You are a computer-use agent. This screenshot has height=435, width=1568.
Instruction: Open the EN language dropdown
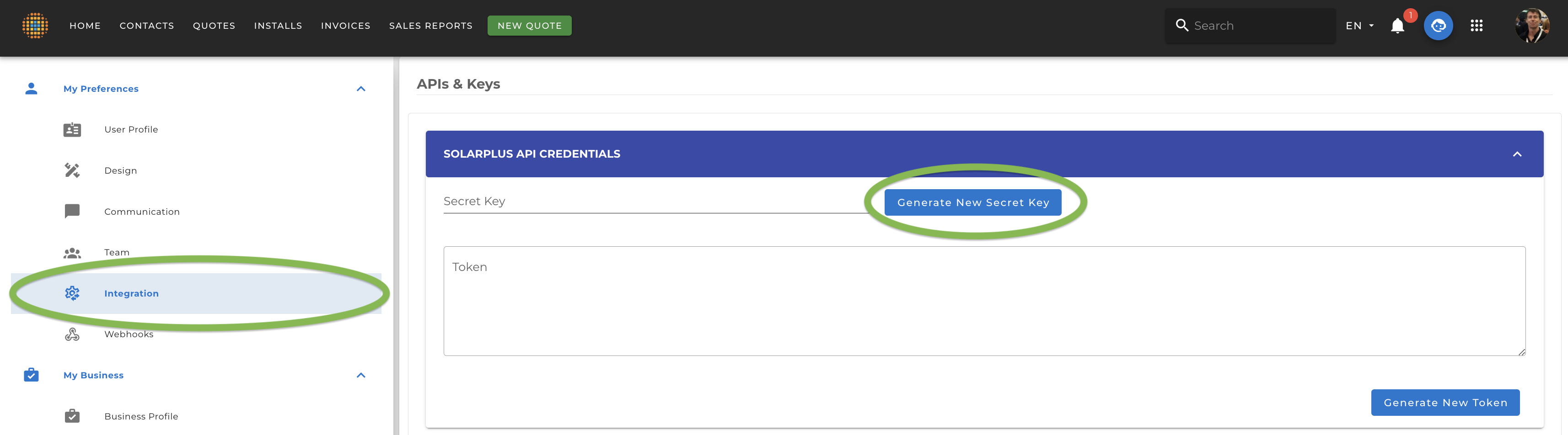(x=1360, y=26)
